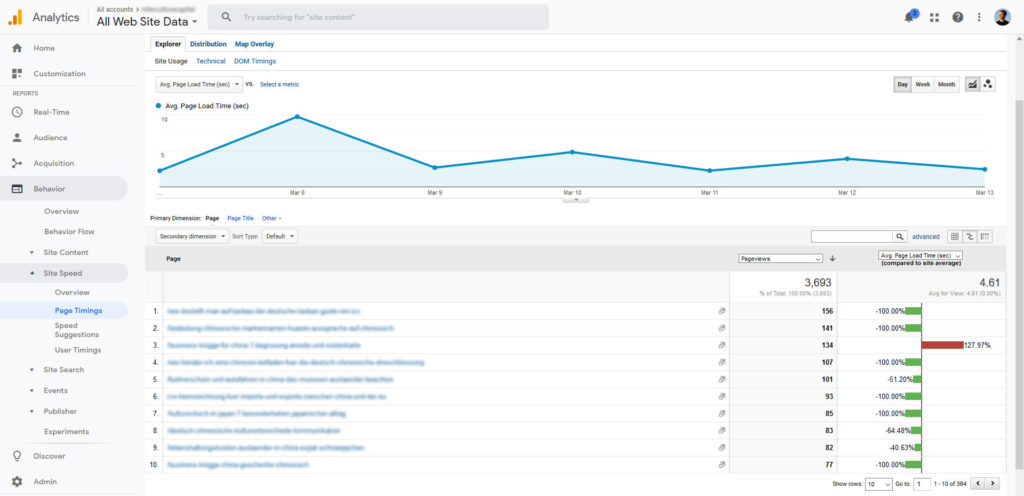Select Day time granularity

click(x=903, y=84)
